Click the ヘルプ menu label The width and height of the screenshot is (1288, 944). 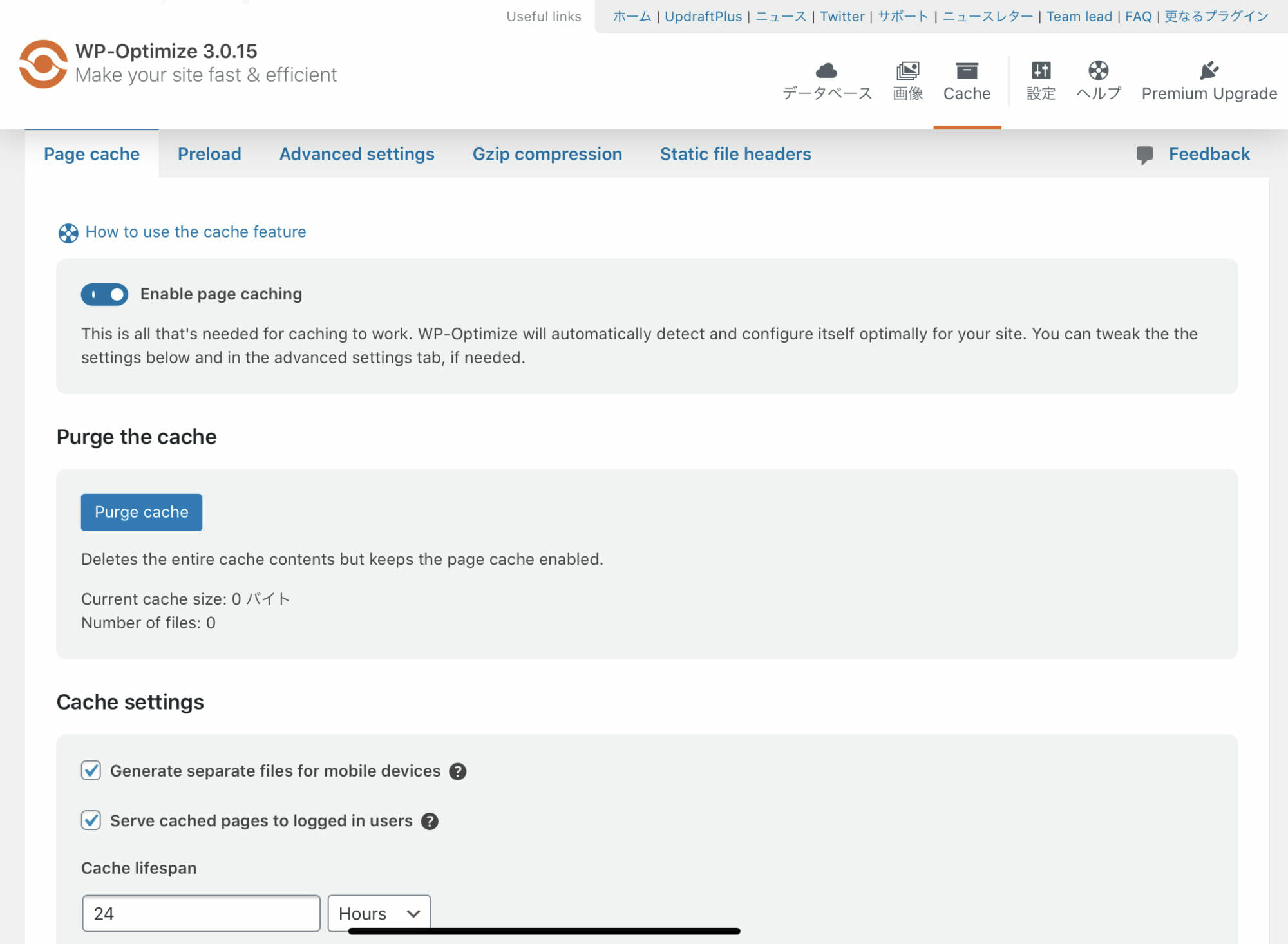pyautogui.click(x=1099, y=93)
